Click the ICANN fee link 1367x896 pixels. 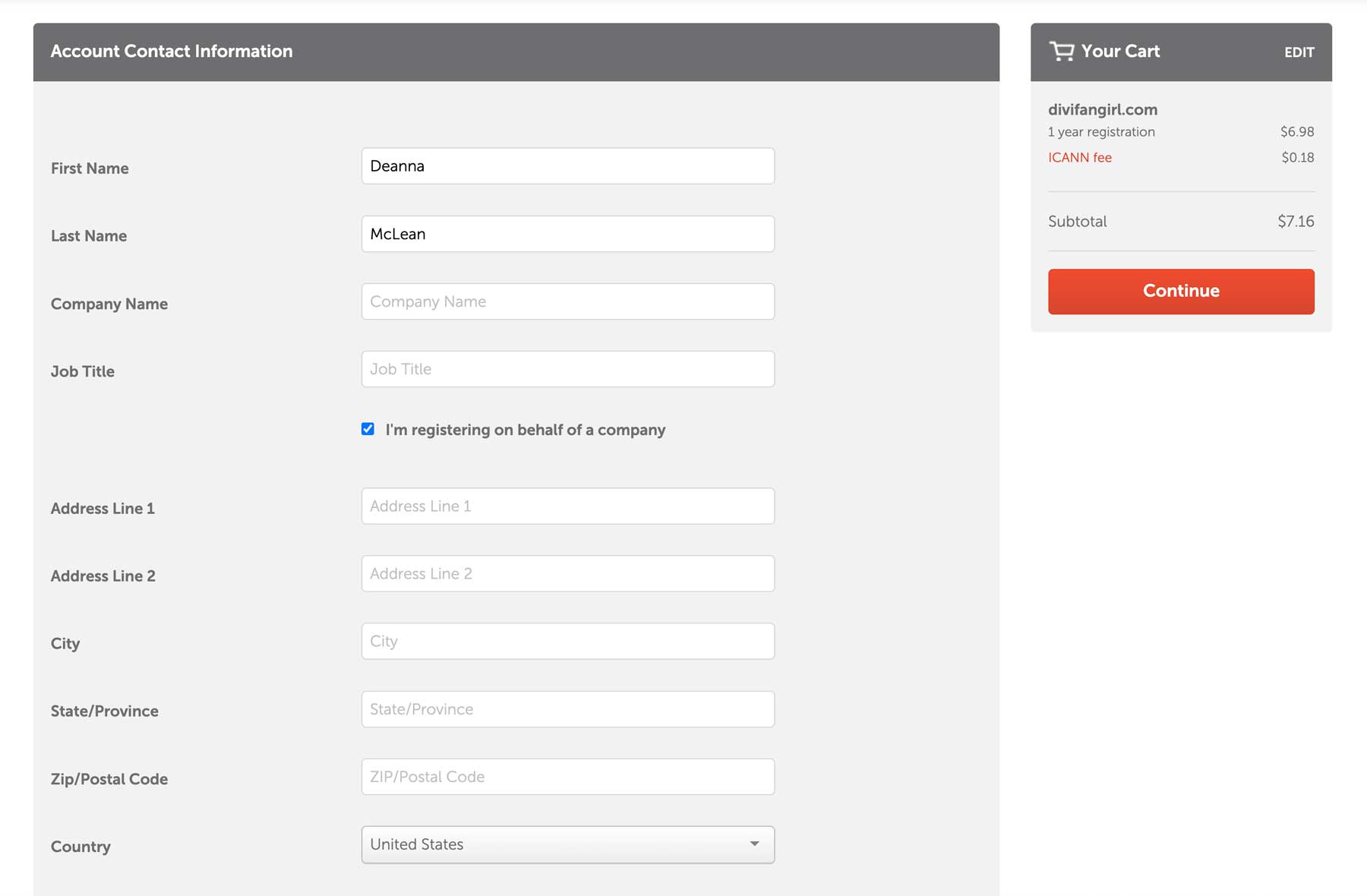tap(1079, 157)
